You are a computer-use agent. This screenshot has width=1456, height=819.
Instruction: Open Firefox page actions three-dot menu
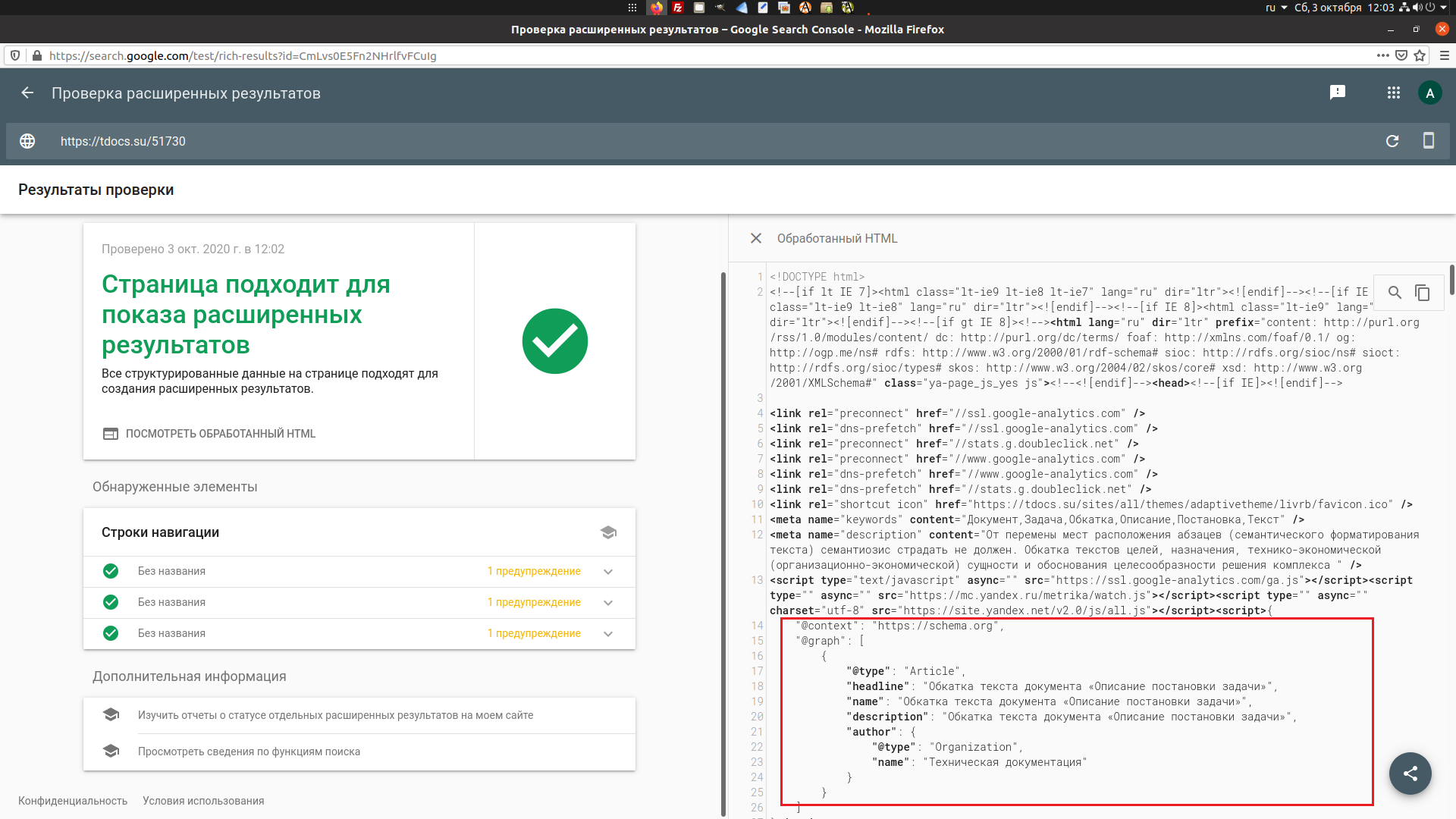click(1383, 55)
